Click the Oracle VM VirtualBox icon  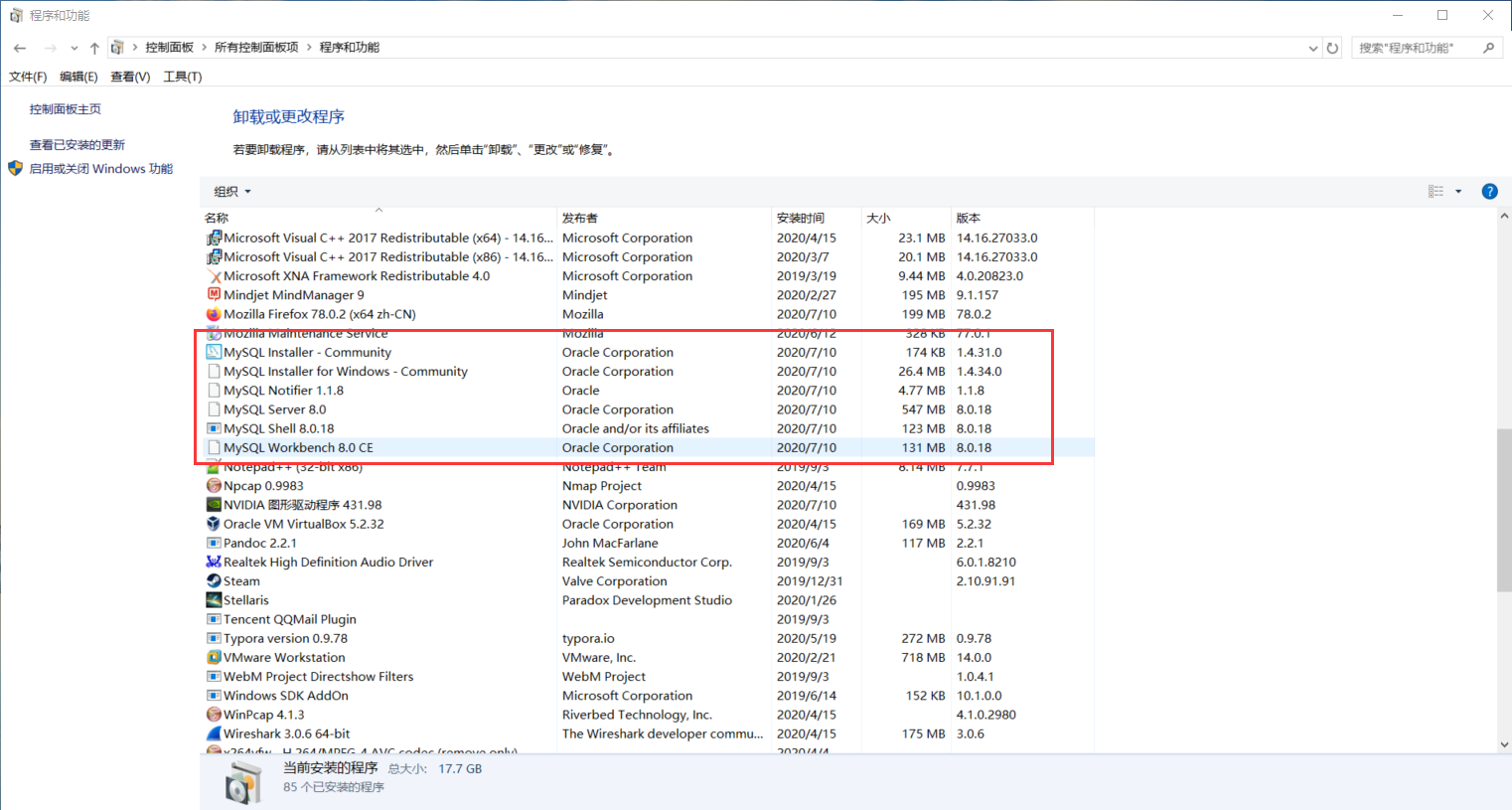[x=214, y=524]
